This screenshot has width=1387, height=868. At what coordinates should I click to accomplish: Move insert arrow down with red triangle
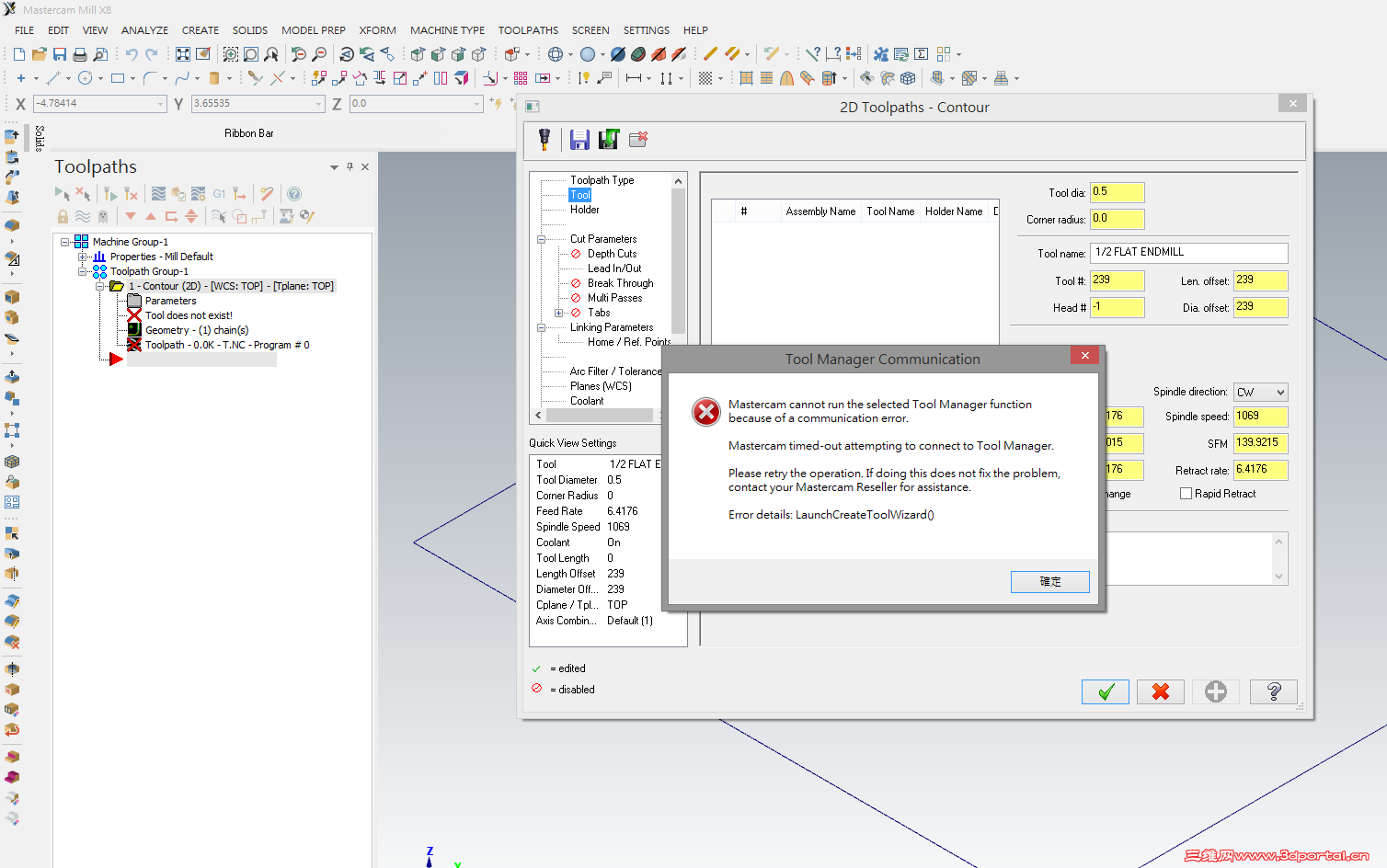click(131, 216)
